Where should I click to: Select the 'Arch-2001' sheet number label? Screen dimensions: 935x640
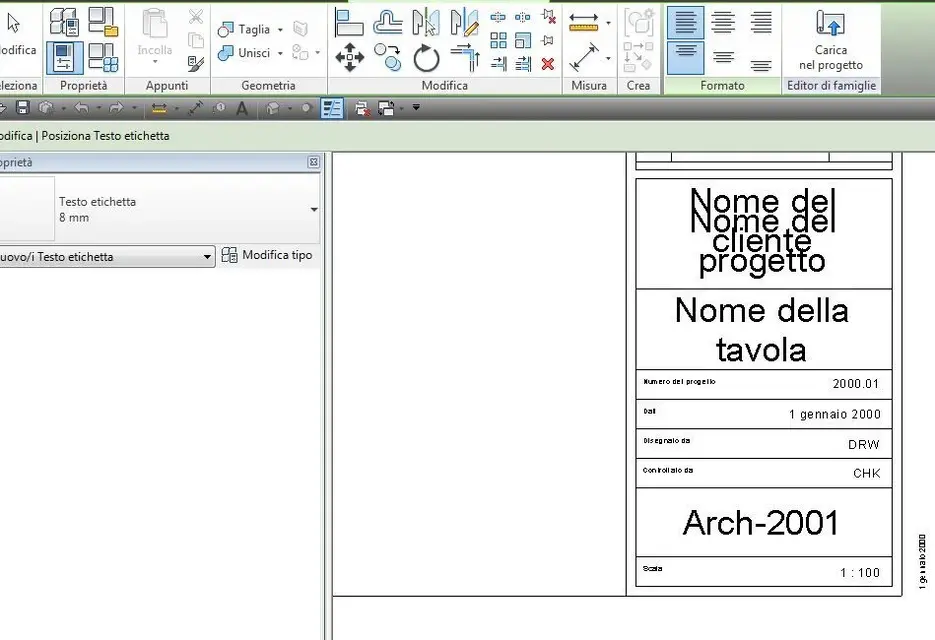(x=761, y=523)
